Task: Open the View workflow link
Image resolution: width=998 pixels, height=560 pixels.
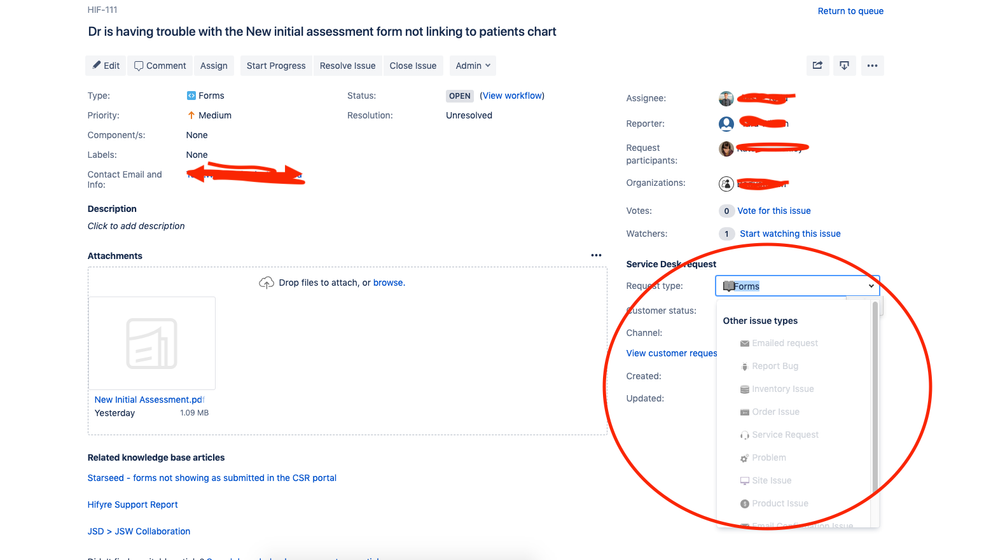Action: 512,95
